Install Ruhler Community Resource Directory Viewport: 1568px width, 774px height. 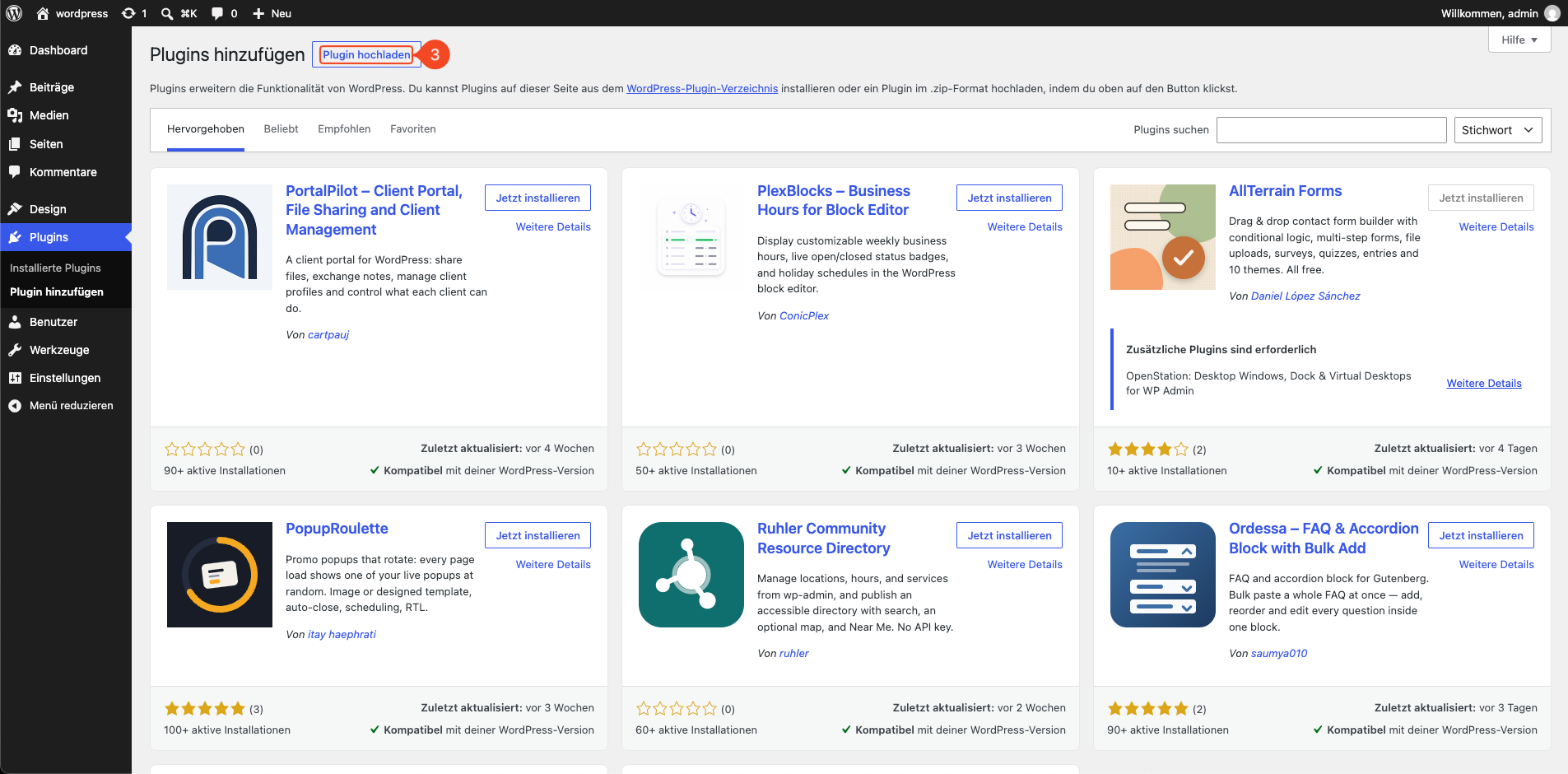click(x=1009, y=535)
